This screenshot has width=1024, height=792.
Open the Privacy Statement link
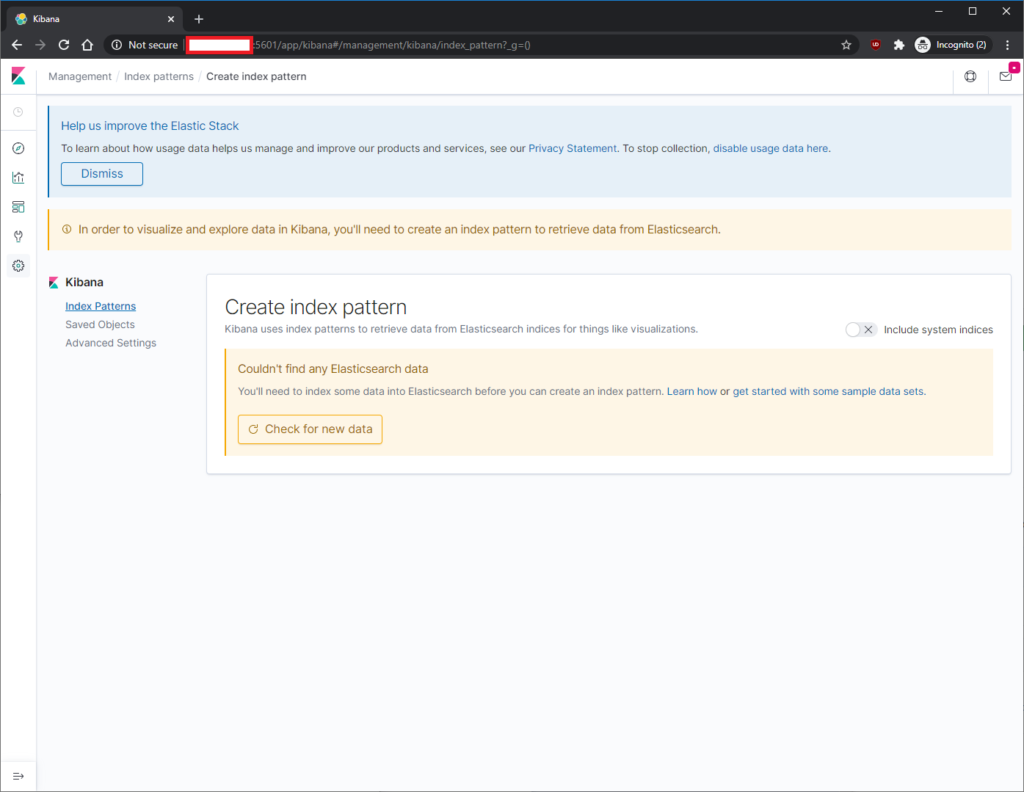(572, 148)
